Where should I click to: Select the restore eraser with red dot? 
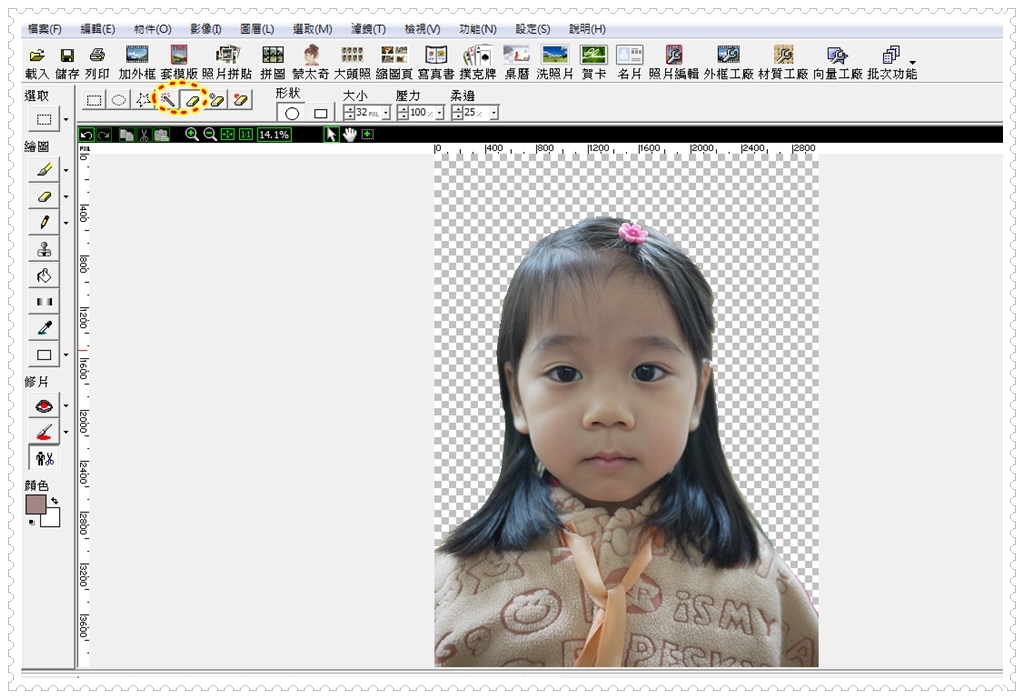pos(240,100)
